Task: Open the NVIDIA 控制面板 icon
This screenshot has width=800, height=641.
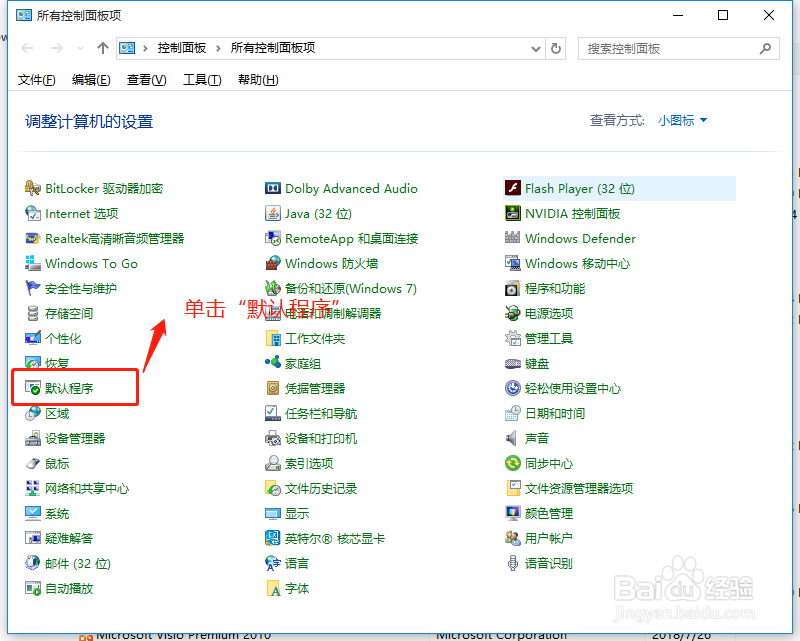Action: [513, 213]
